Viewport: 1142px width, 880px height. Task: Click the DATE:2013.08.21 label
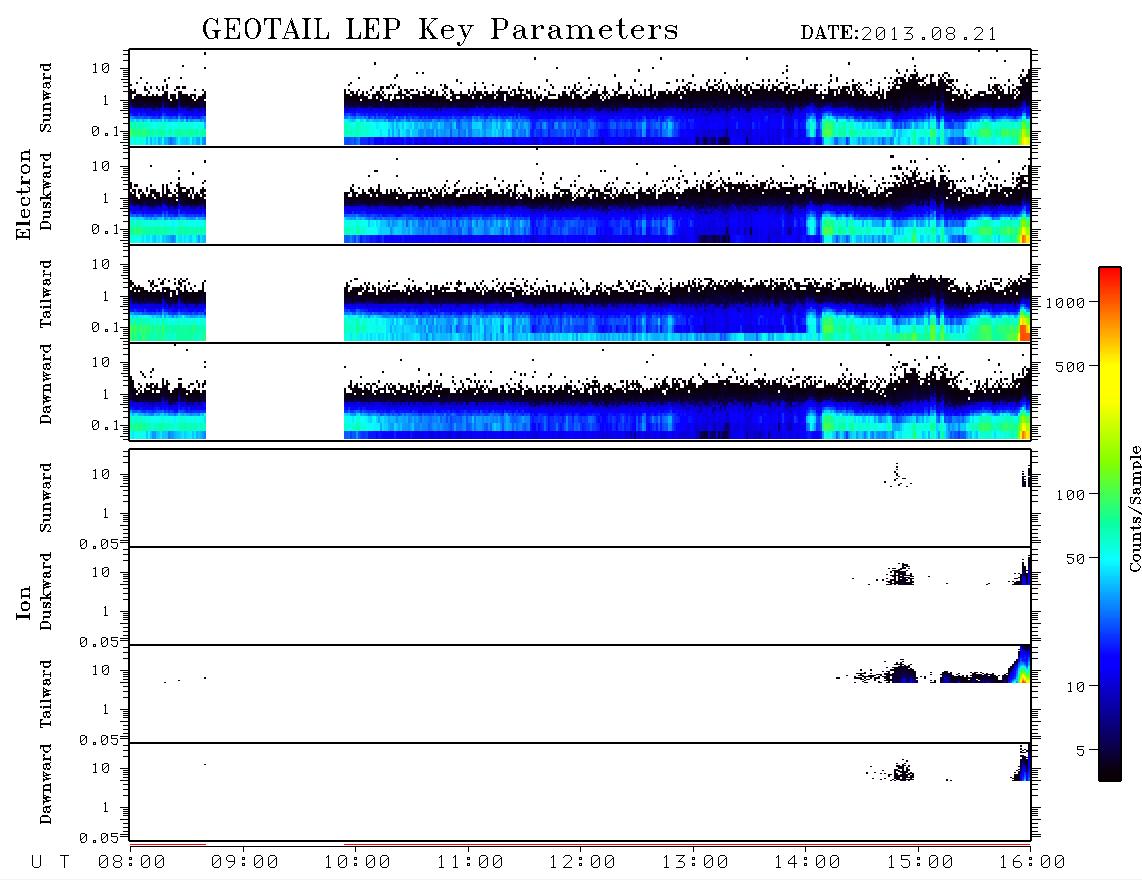click(899, 34)
